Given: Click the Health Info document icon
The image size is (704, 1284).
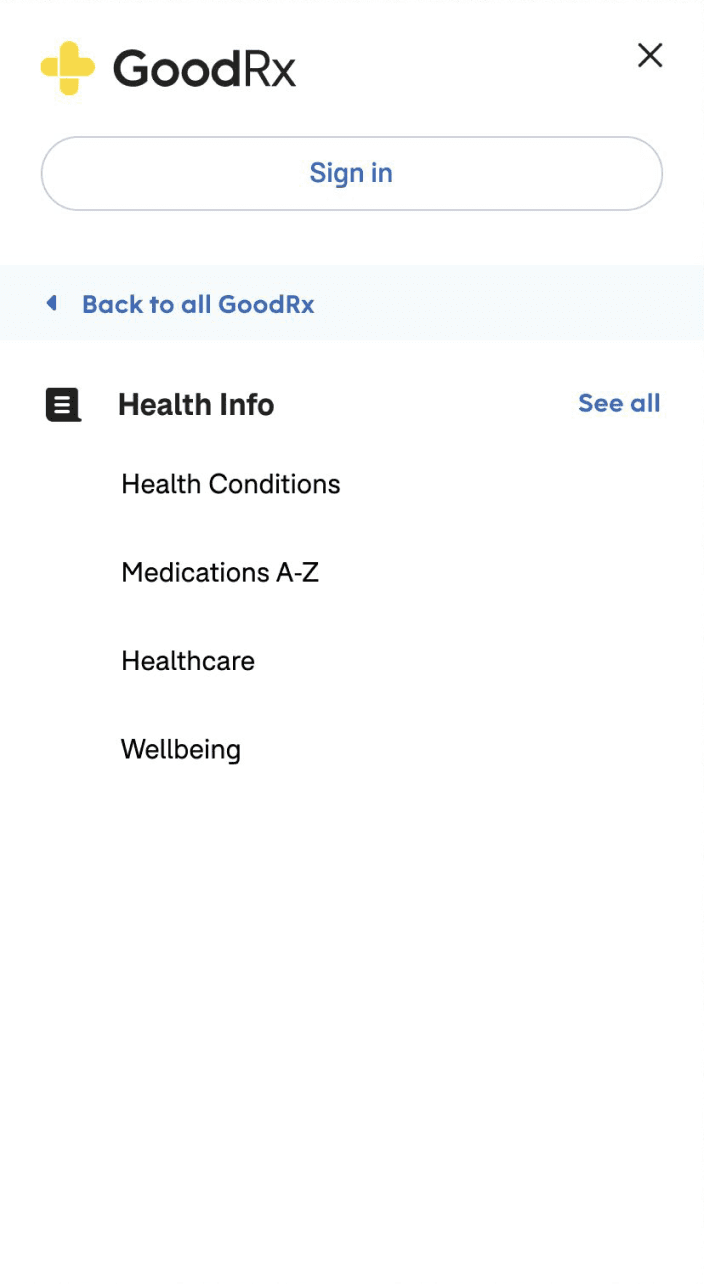Looking at the screenshot, I should [x=63, y=405].
